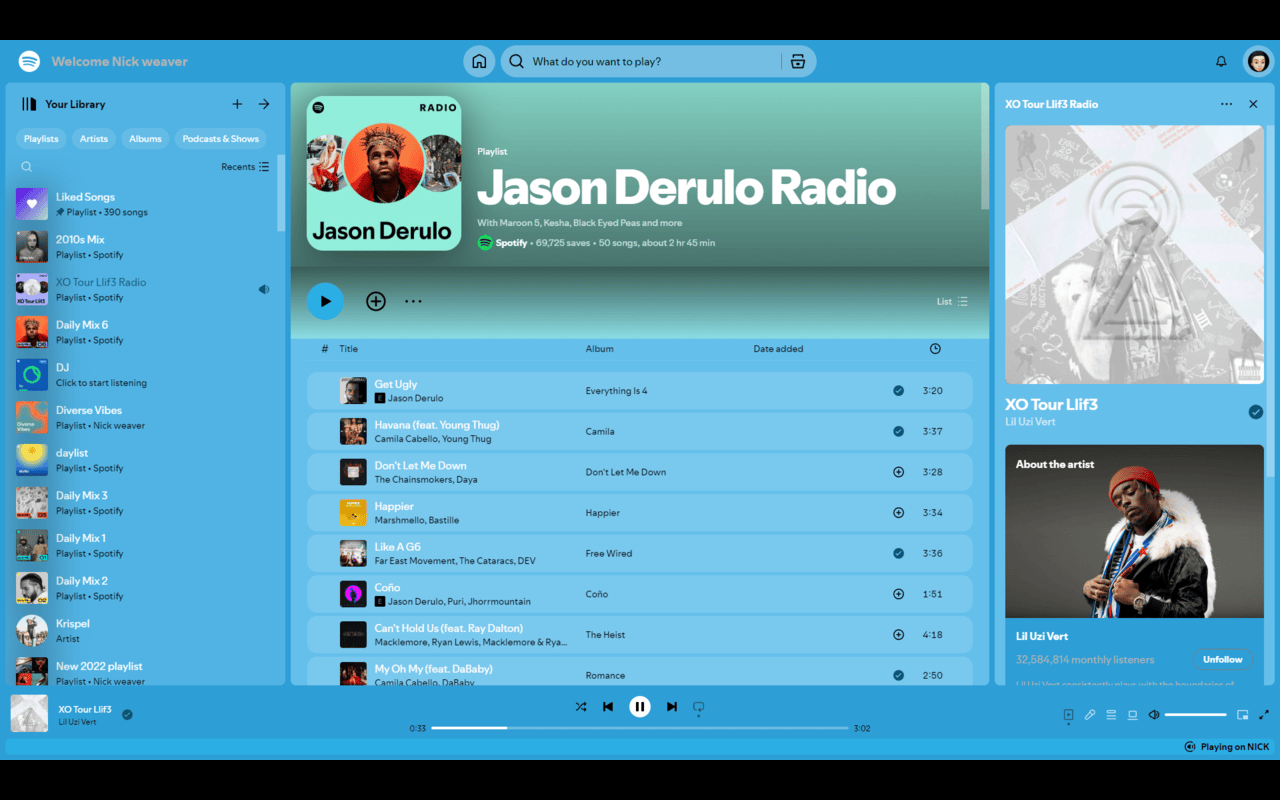Viewport: 1280px width, 800px height.
Task: Open notifications via the bell icon
Action: (1221, 61)
